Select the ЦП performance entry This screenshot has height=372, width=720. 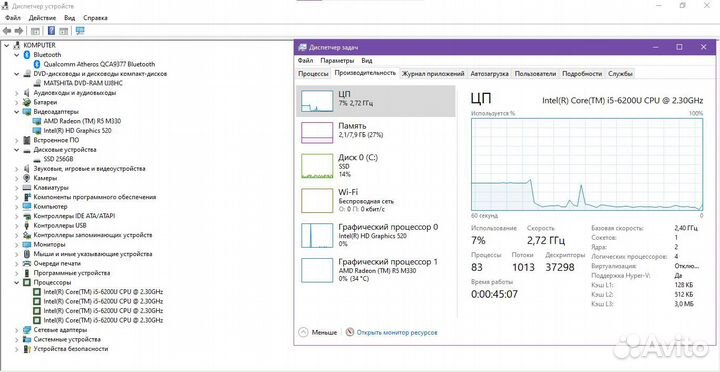click(x=376, y=101)
